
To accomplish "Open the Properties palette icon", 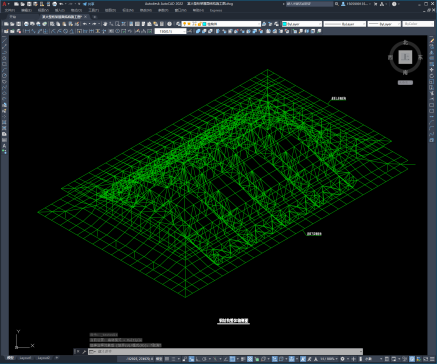I will [131, 24].
